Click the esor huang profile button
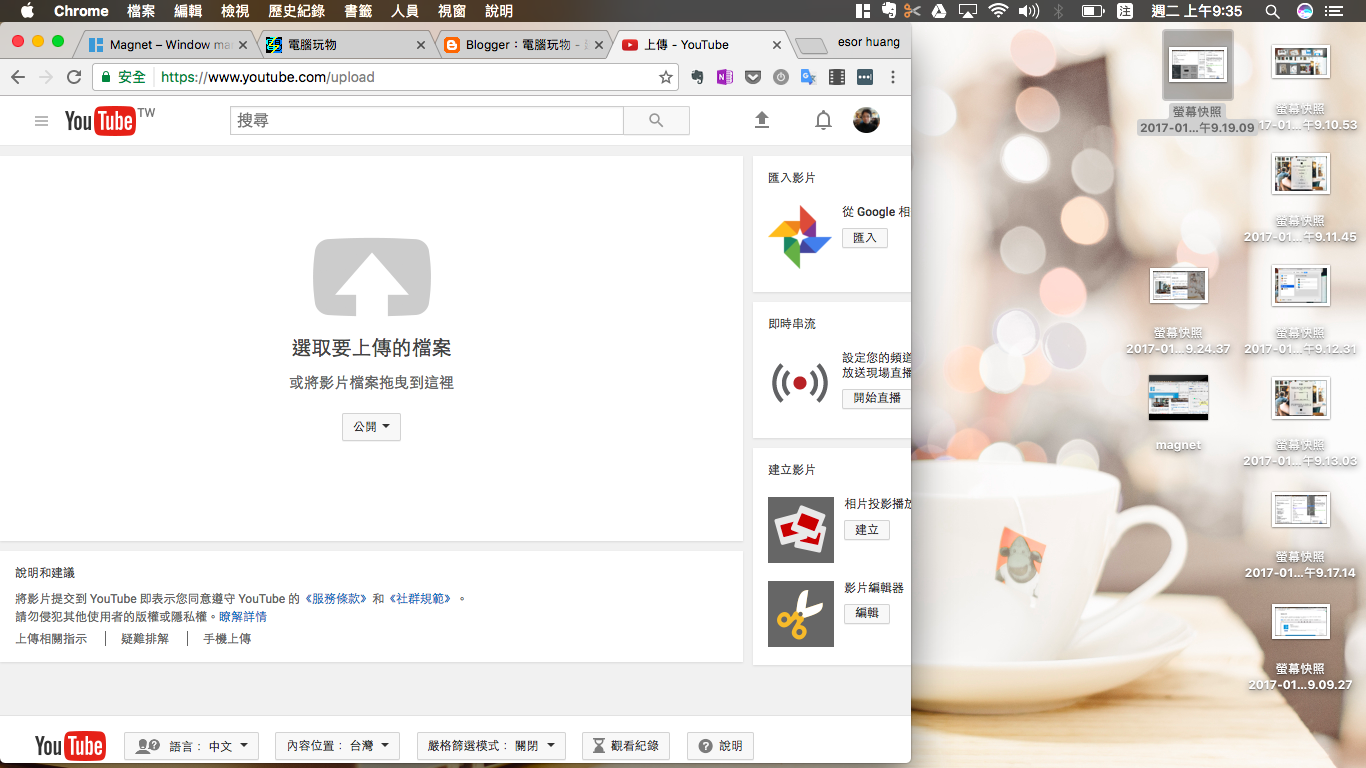Viewport: 1366px width, 768px height. (x=868, y=42)
